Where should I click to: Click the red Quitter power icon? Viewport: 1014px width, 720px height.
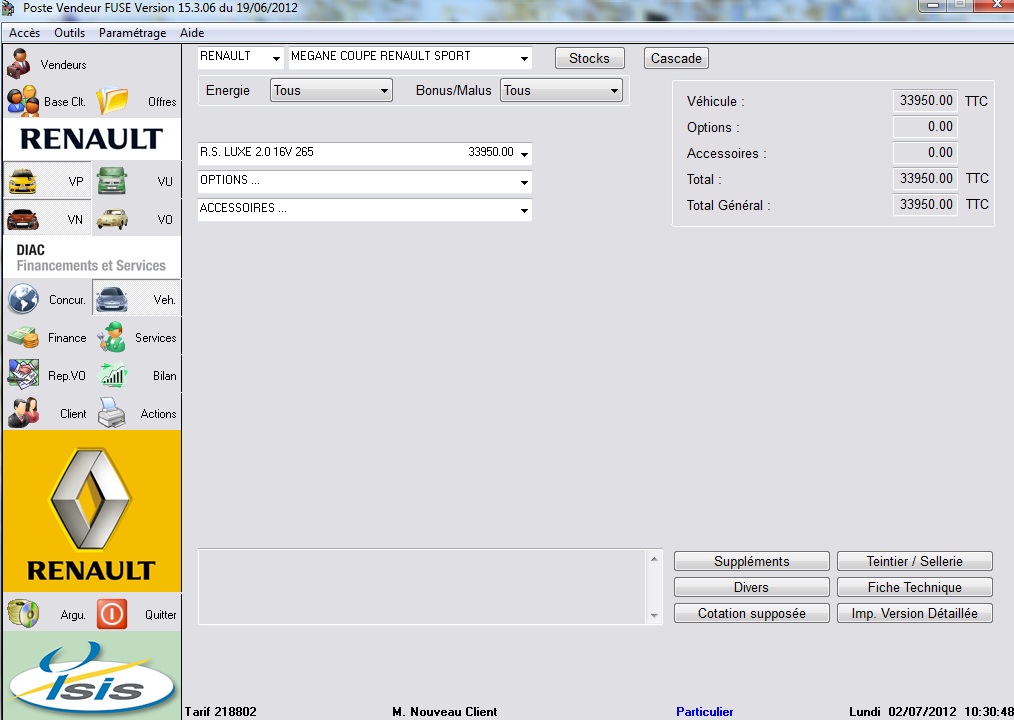(x=112, y=613)
